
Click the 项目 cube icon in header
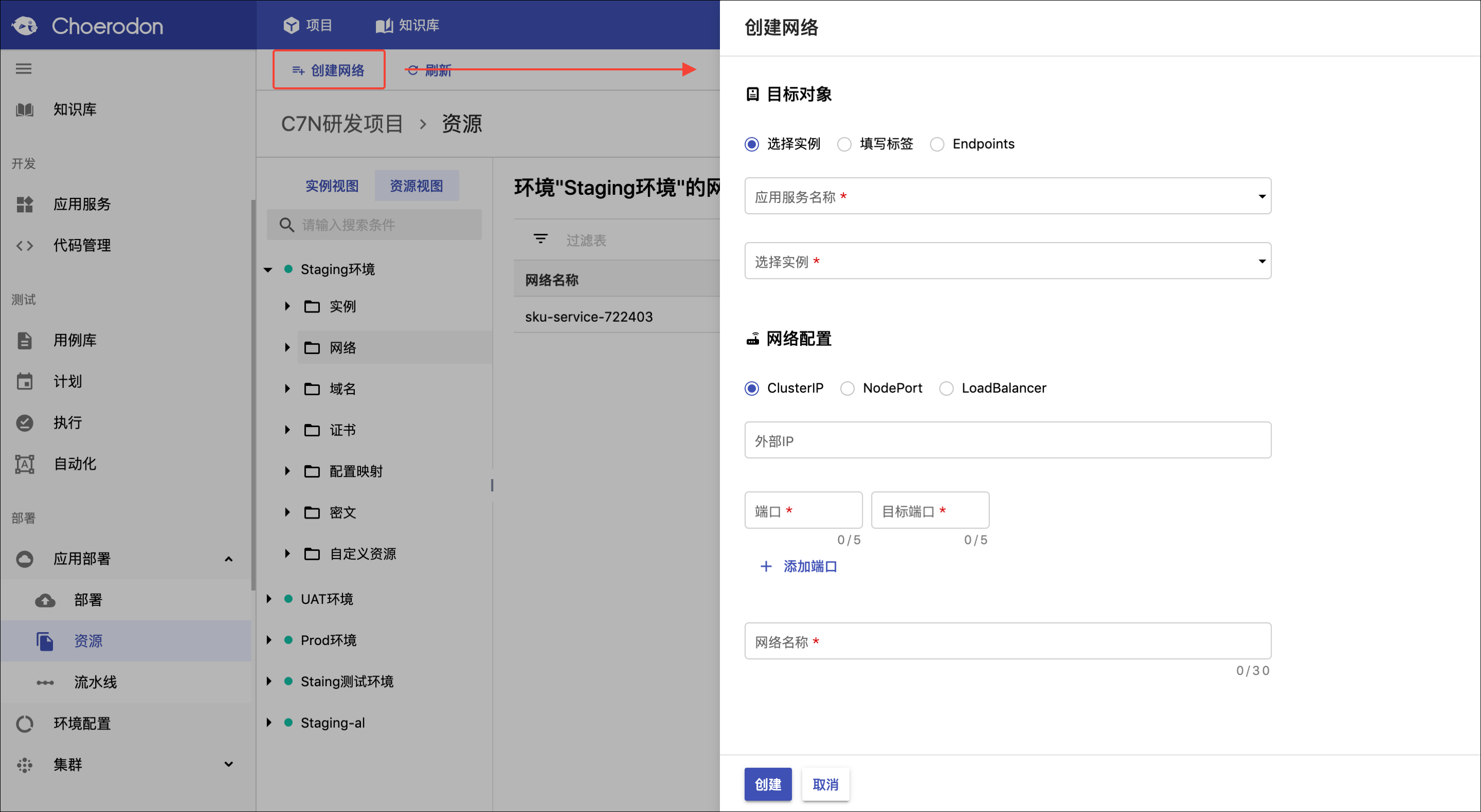click(x=292, y=25)
